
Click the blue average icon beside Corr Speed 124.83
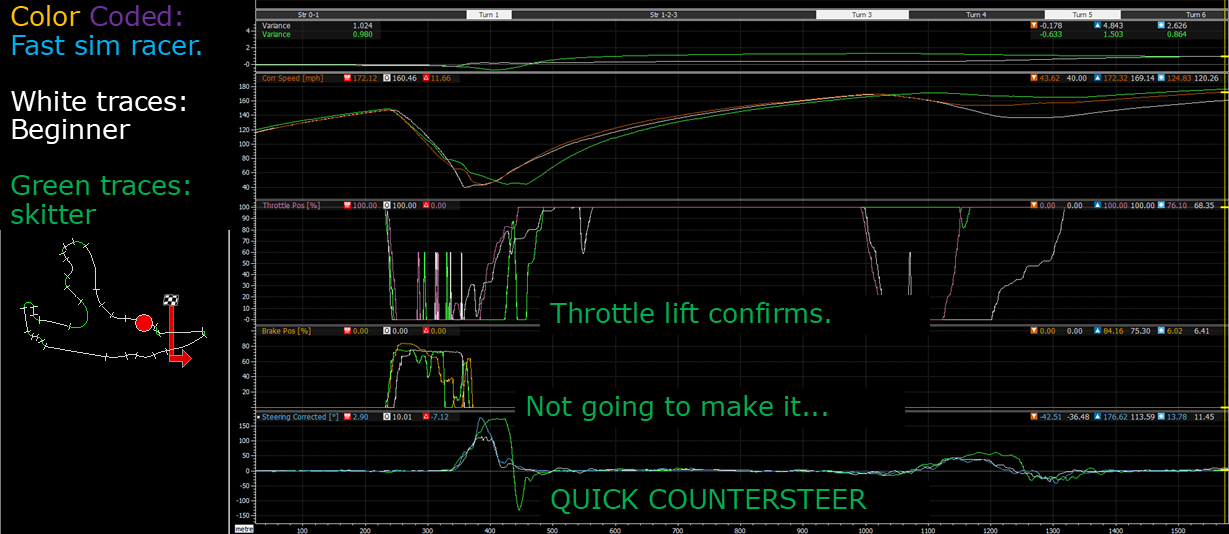(x=1160, y=78)
